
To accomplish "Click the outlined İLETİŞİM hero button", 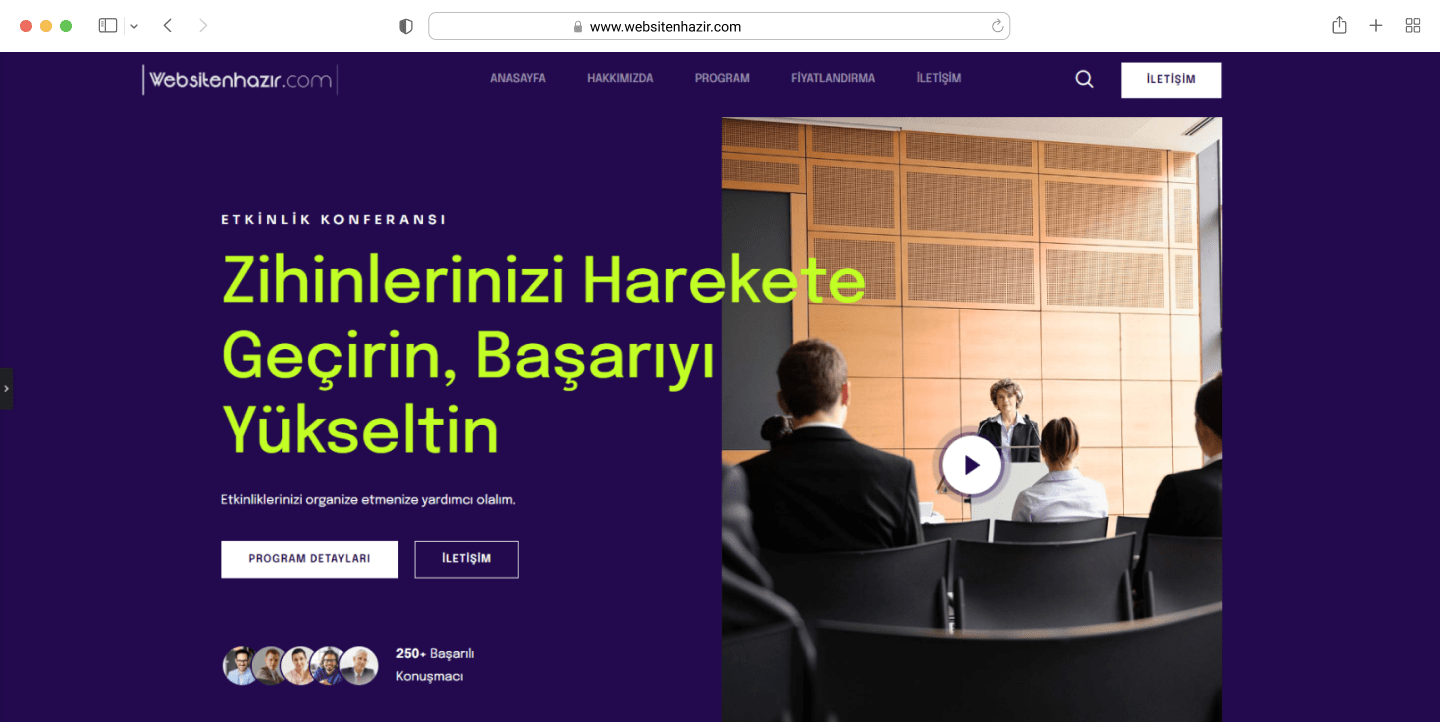I will tap(466, 559).
